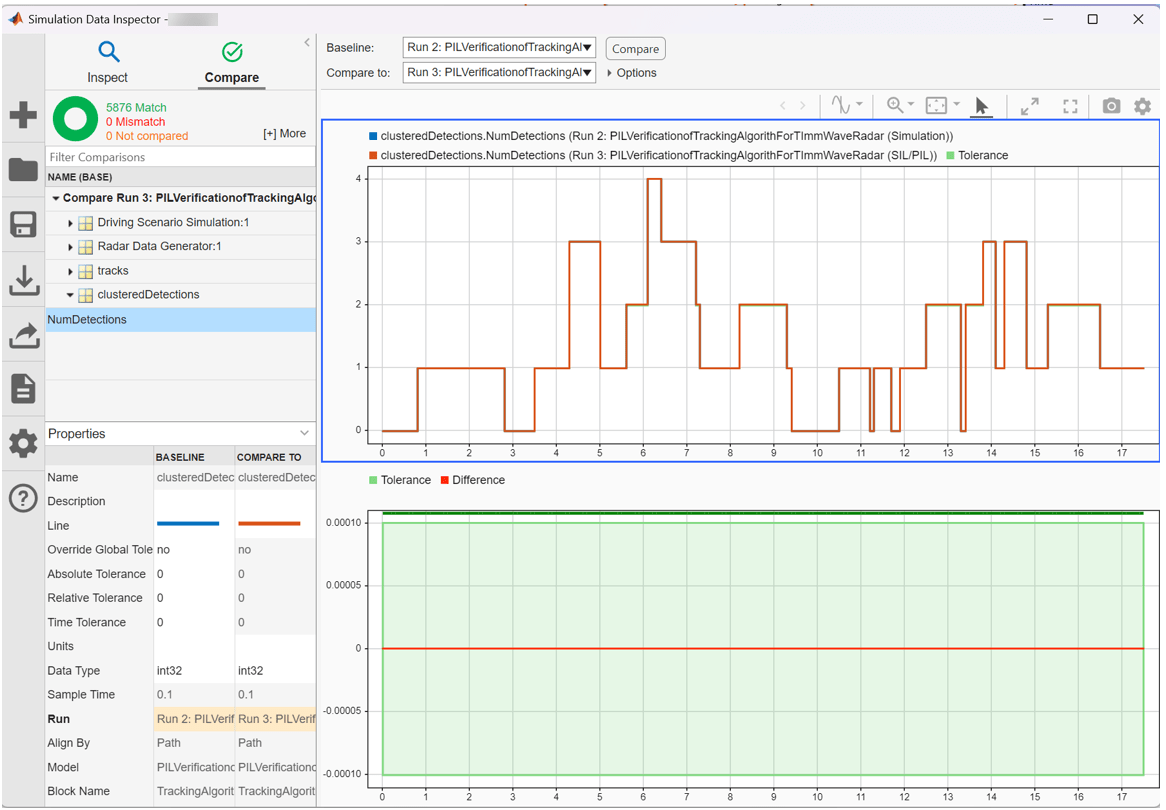
Task: Switch to the Inspect tab
Action: click(x=108, y=62)
